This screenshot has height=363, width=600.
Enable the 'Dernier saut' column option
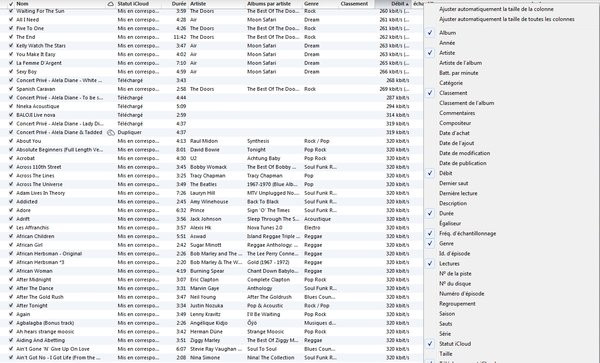click(x=453, y=183)
